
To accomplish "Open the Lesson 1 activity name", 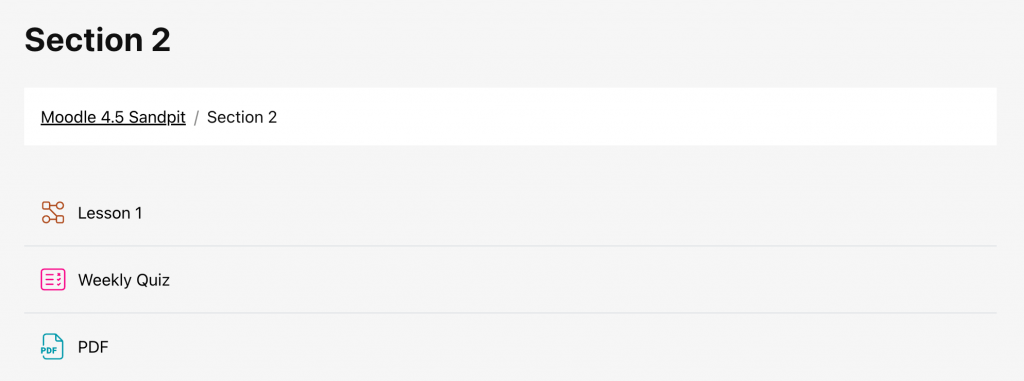I will pyautogui.click(x=110, y=213).
